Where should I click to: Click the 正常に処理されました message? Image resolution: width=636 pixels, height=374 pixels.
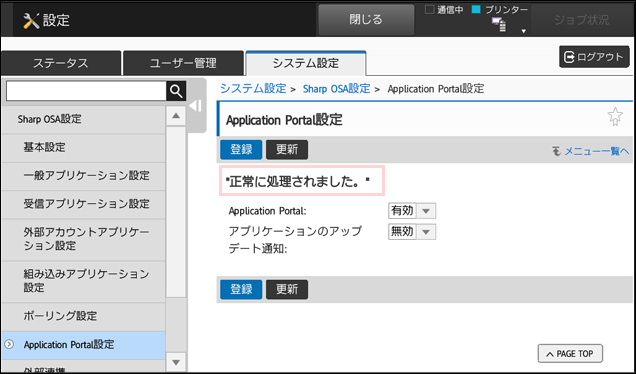301,181
